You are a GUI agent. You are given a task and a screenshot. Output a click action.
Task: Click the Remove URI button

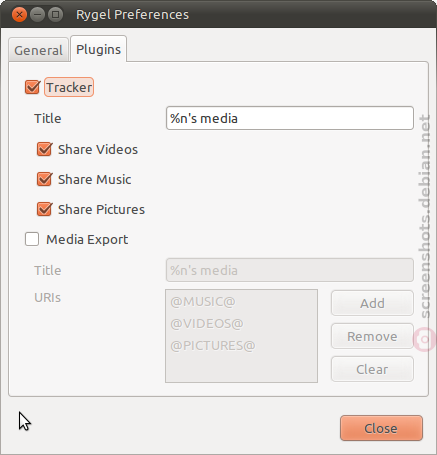point(372,336)
